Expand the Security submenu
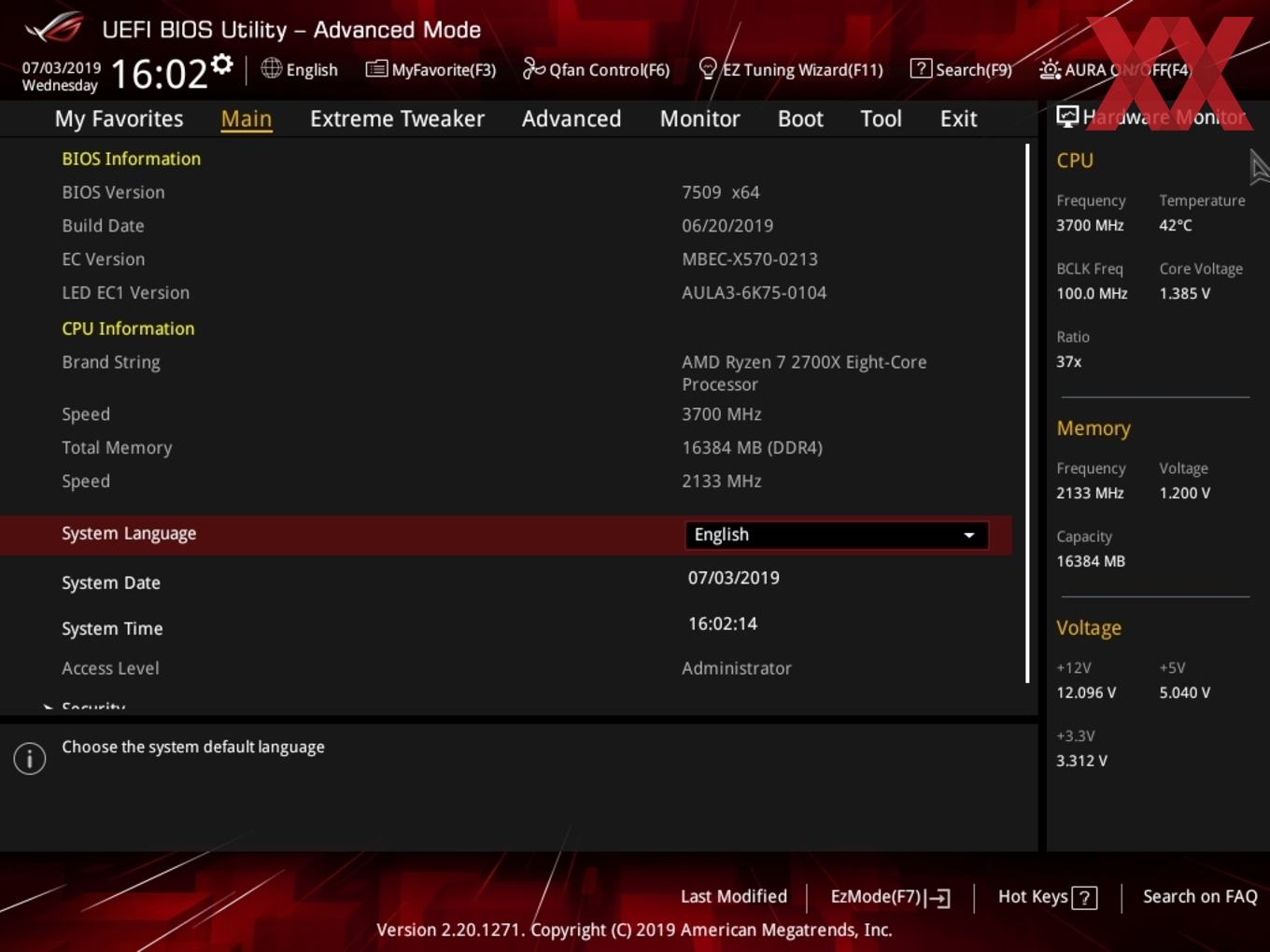Image resolution: width=1270 pixels, height=952 pixels. [x=93, y=706]
